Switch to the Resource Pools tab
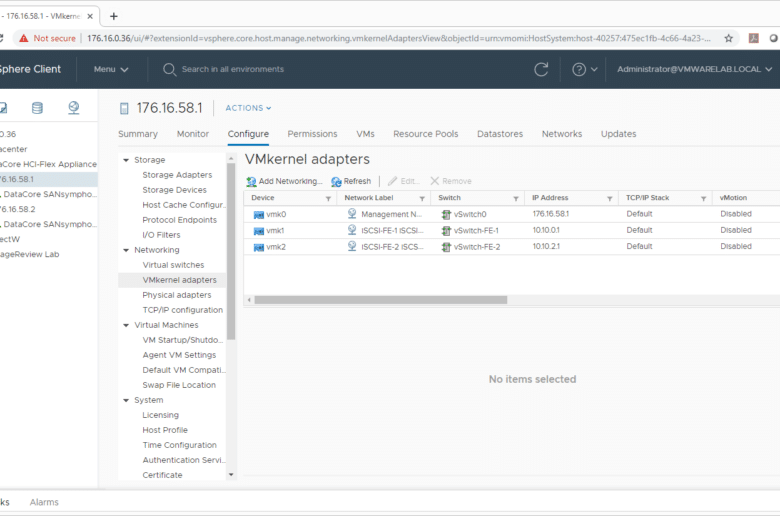Image resolution: width=780 pixels, height=516 pixels. tap(426, 134)
